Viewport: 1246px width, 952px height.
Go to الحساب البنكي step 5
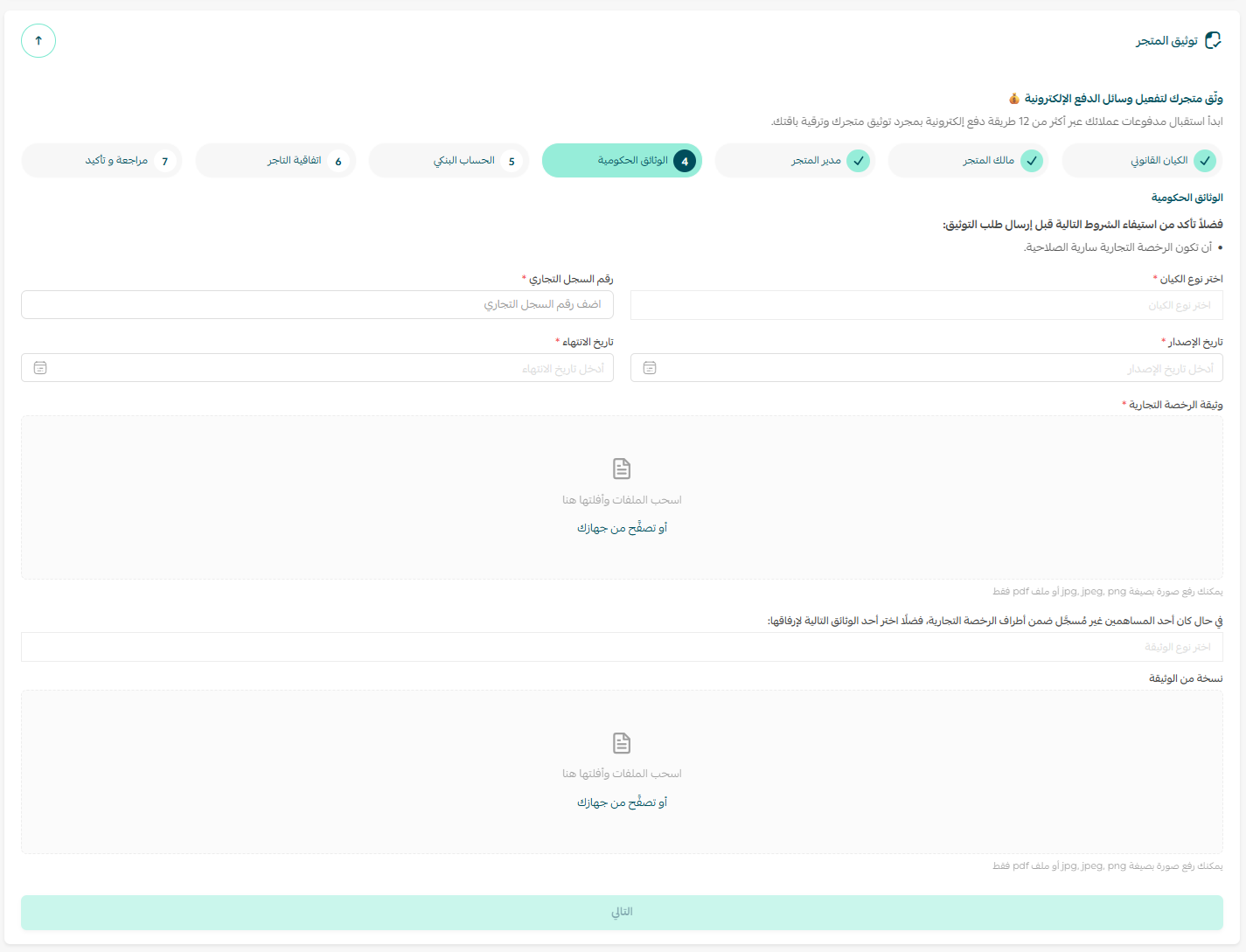[x=449, y=161]
